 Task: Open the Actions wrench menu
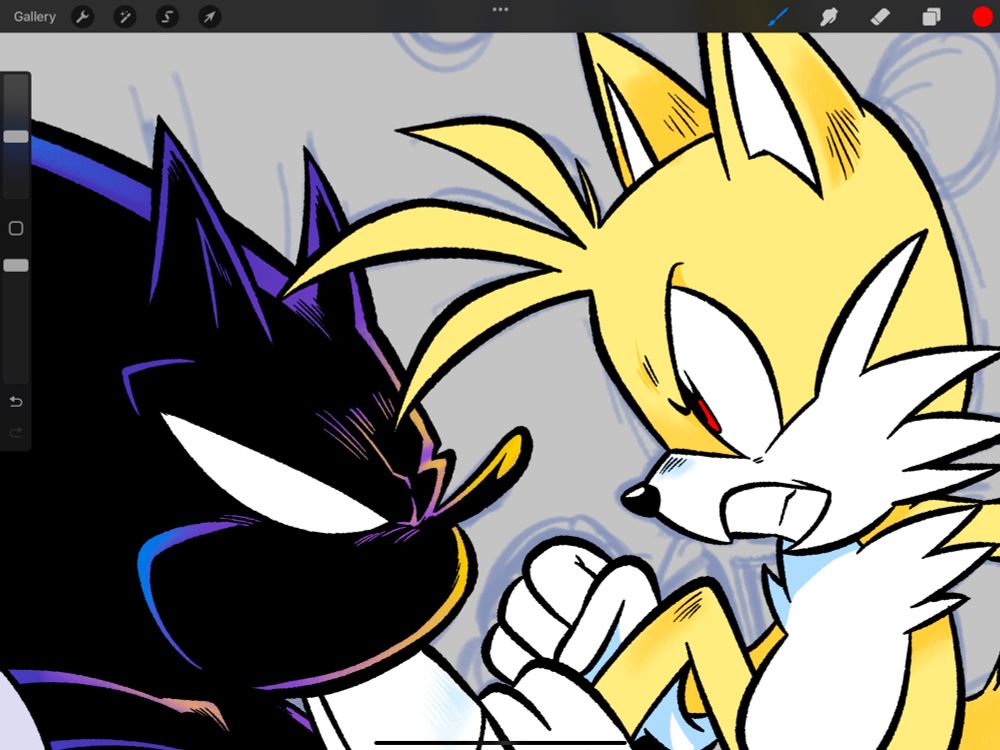pos(82,17)
